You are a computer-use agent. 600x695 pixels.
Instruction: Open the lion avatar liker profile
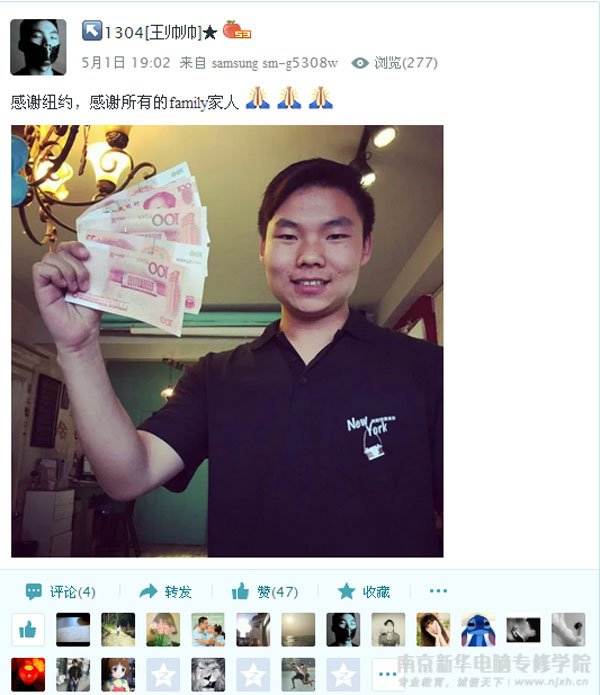tap(208, 674)
